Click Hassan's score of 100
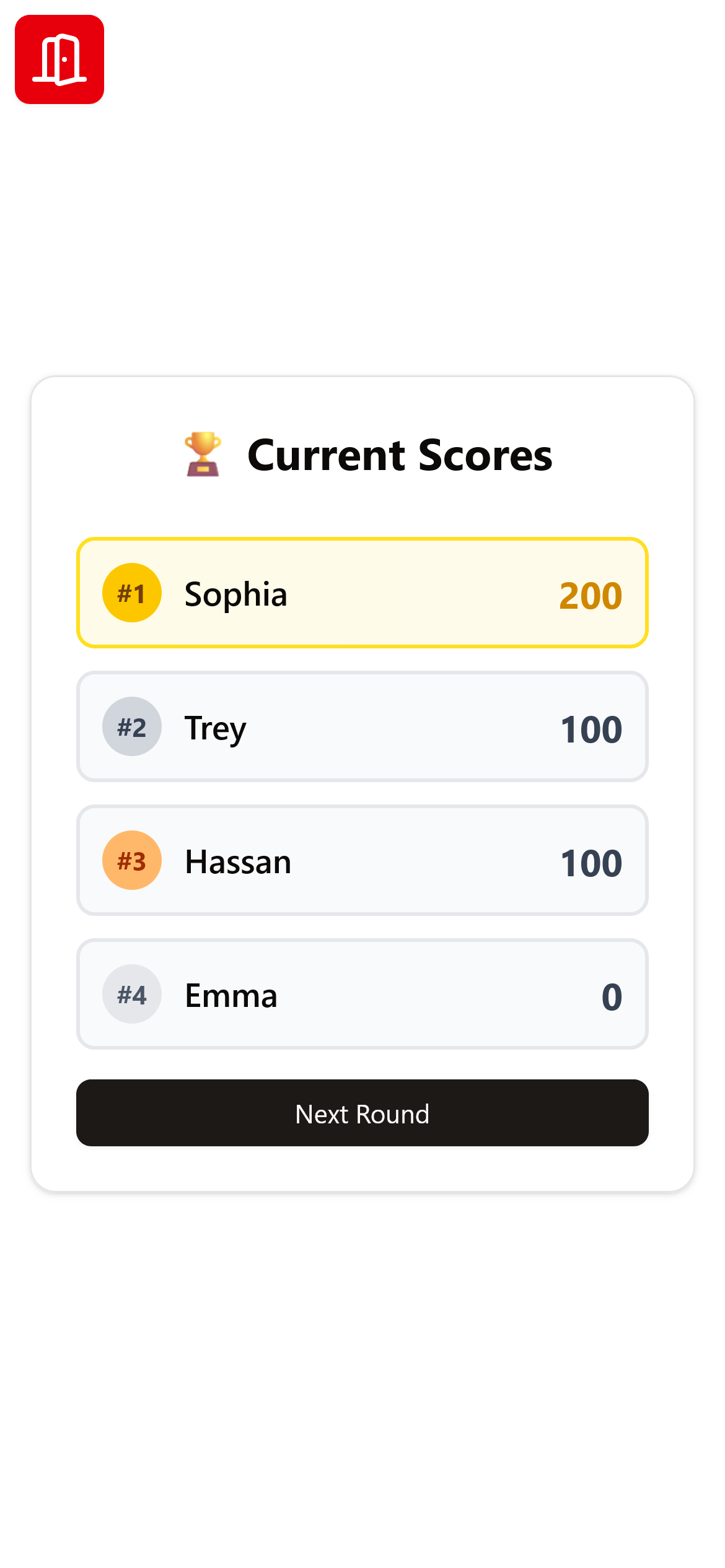725x1568 pixels. tap(591, 863)
